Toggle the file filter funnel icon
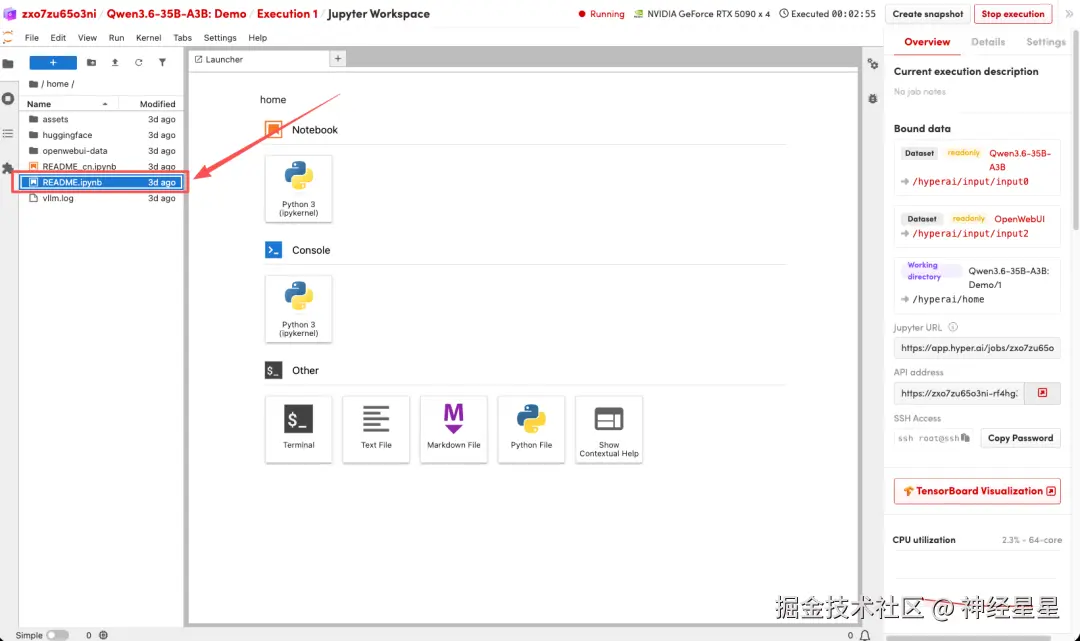The image size is (1080, 641). click(x=163, y=63)
